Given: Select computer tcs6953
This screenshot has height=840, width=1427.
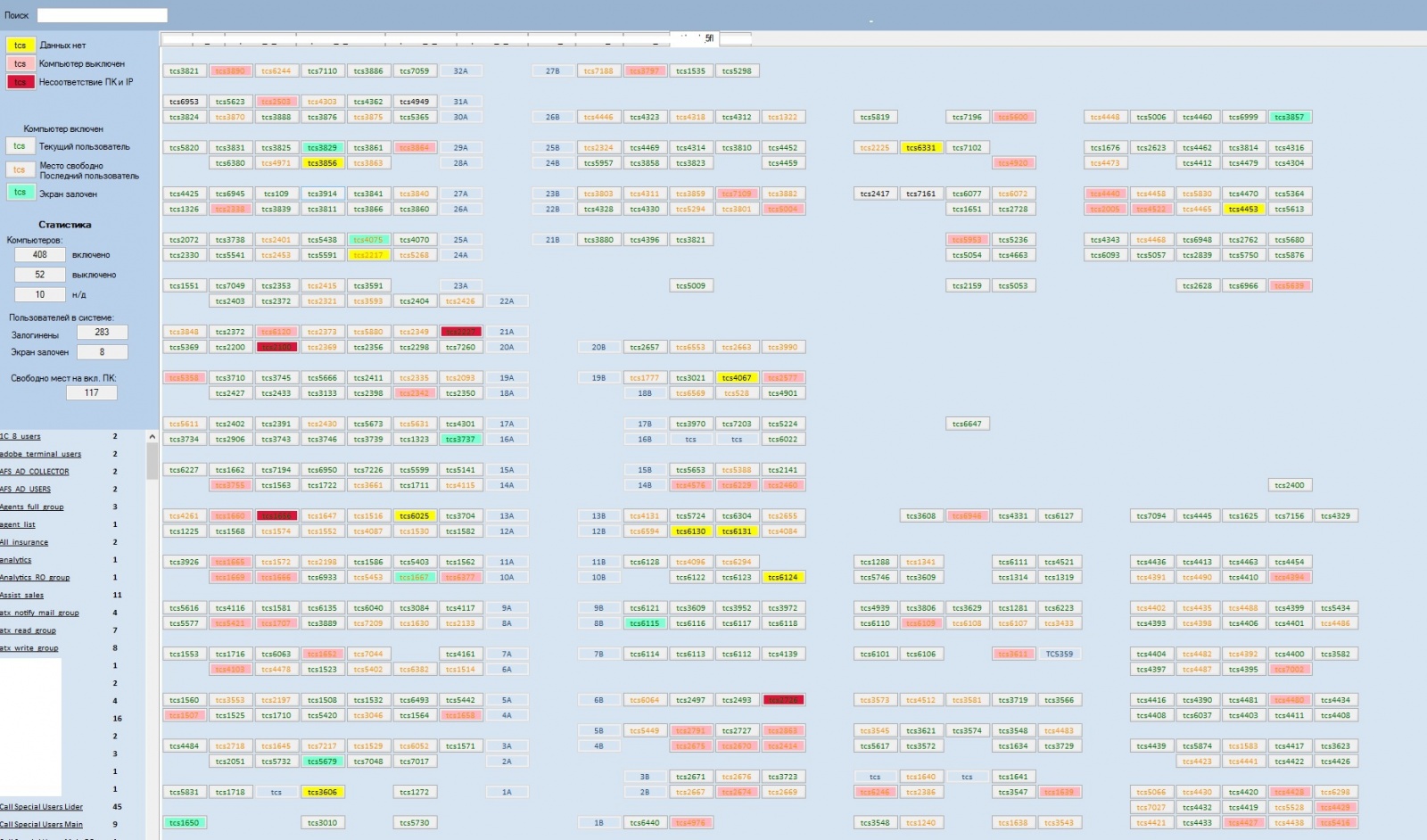Looking at the screenshot, I should click(184, 102).
